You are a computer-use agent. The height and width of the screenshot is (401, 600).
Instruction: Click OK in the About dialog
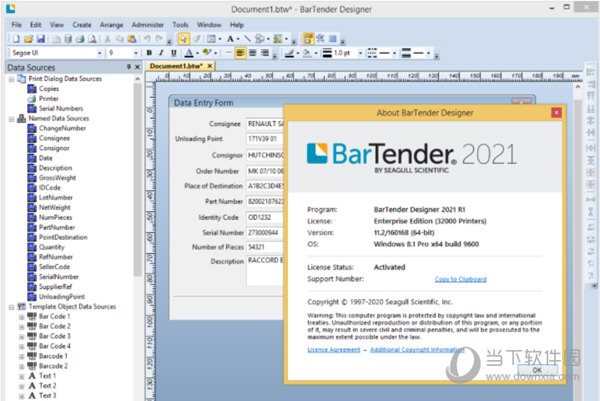pos(537,370)
